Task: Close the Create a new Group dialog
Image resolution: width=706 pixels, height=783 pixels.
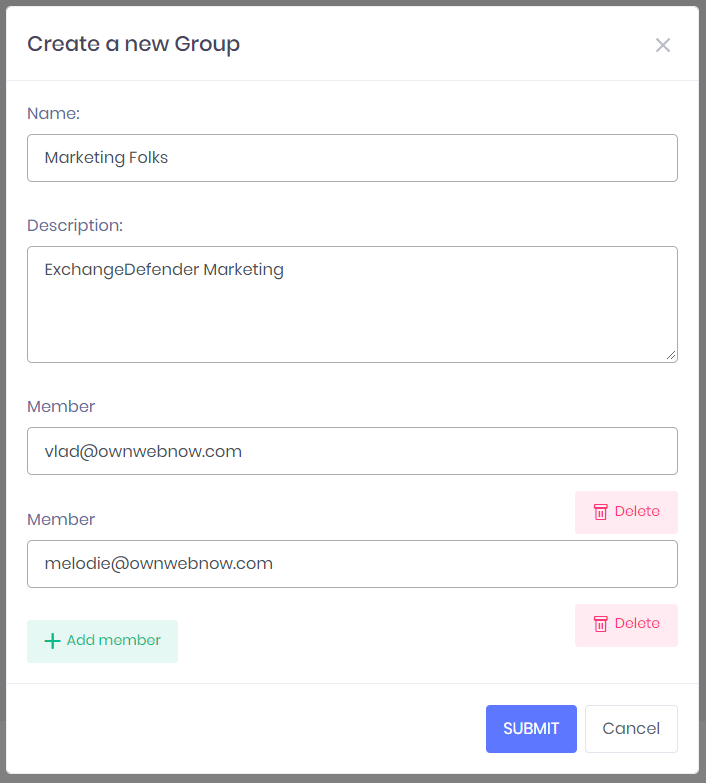Action: point(662,45)
